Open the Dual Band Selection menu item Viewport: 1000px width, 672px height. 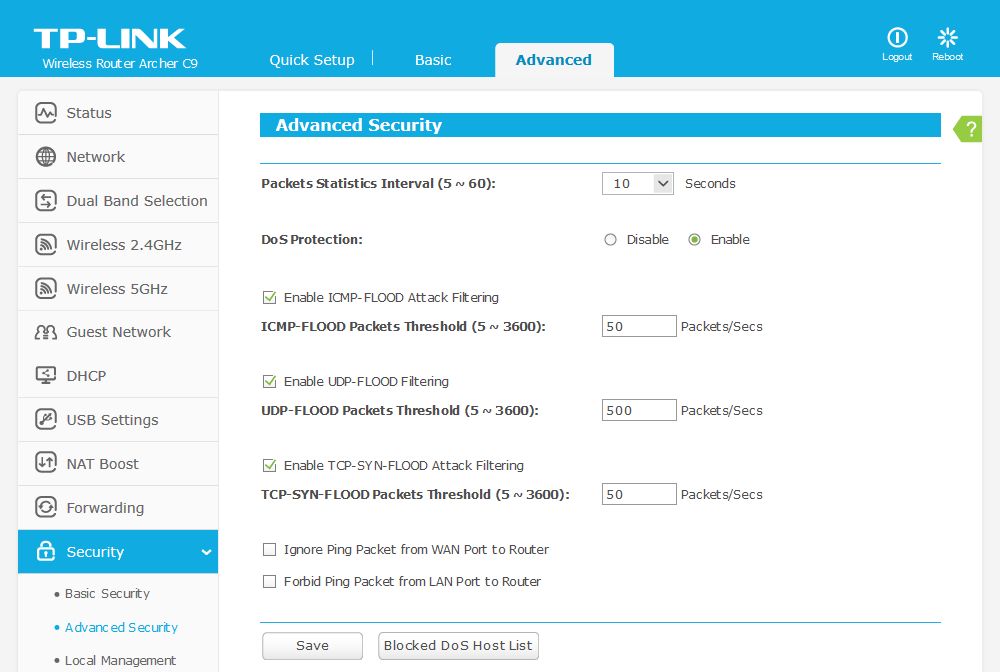[118, 201]
